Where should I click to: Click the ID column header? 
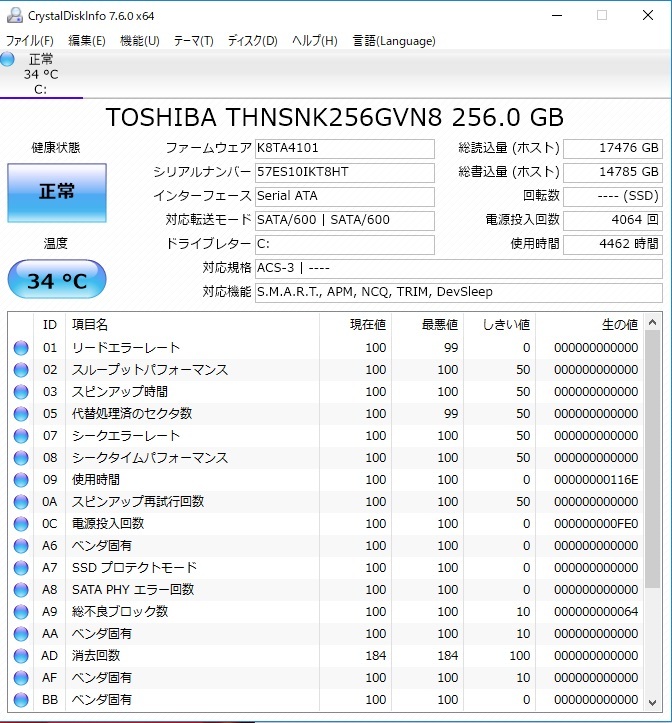[x=50, y=325]
